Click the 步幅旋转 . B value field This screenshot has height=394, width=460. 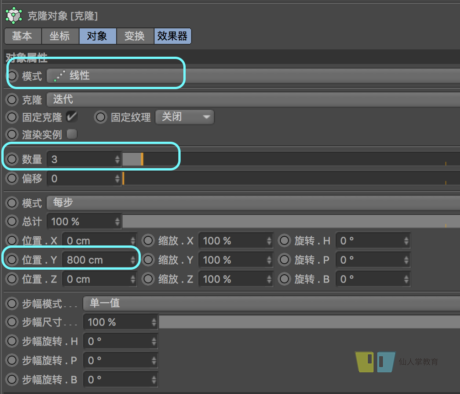(x=117, y=380)
